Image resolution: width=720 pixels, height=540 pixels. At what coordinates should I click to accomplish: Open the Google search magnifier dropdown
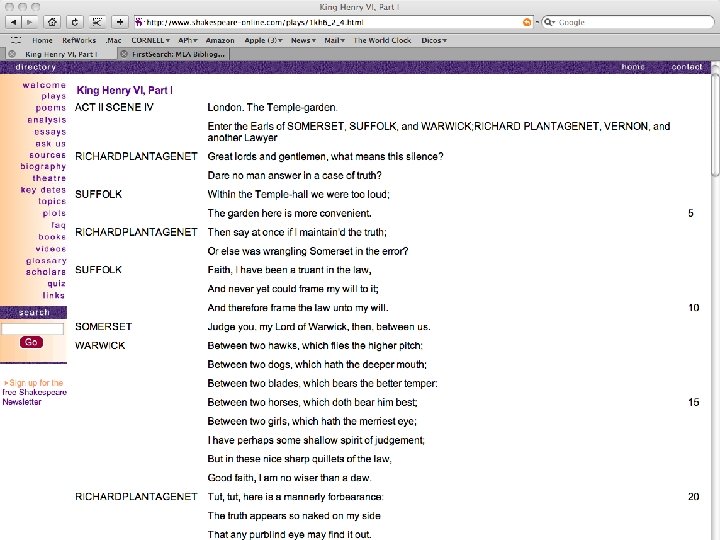click(549, 22)
